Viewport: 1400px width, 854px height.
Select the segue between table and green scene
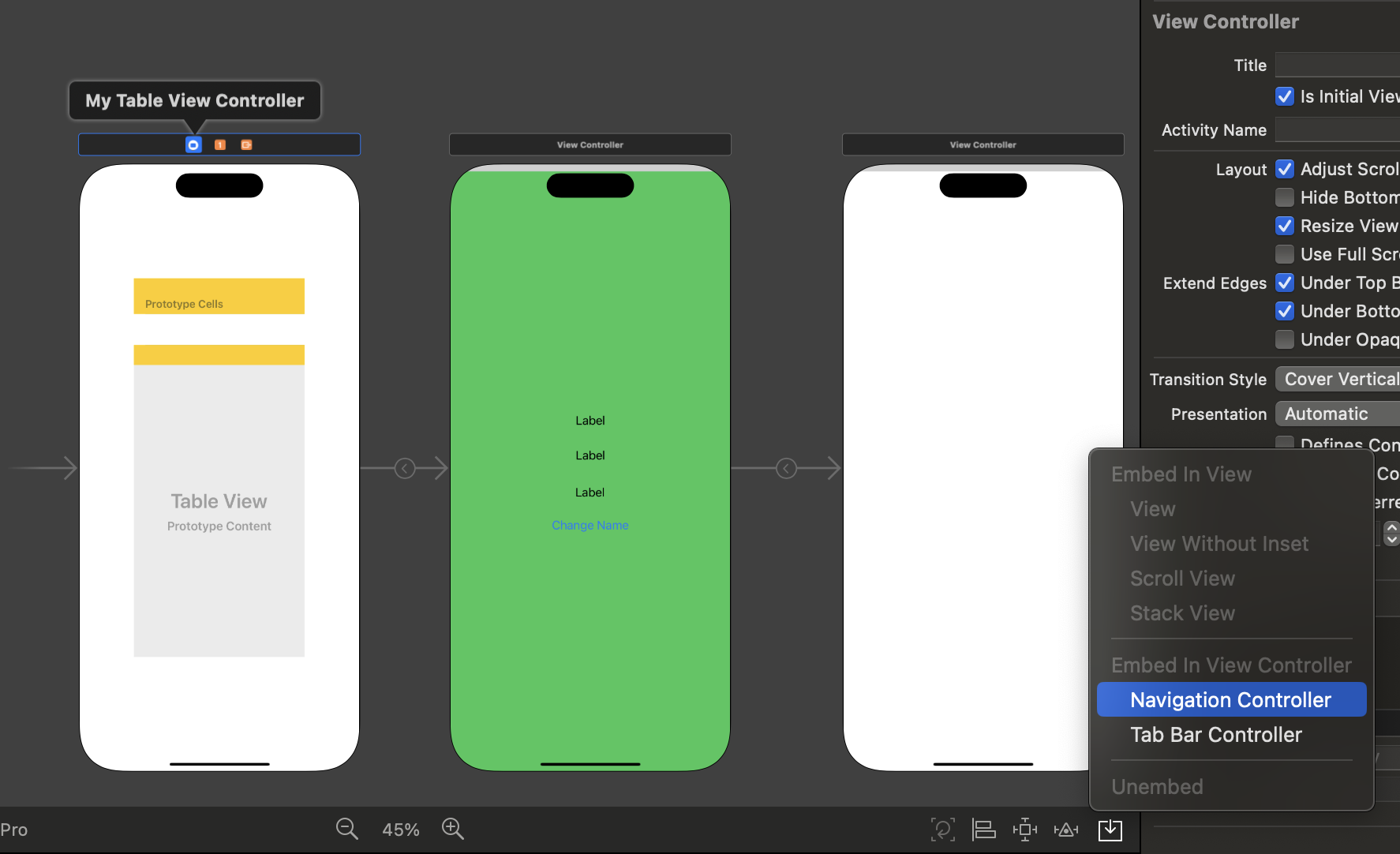(405, 469)
